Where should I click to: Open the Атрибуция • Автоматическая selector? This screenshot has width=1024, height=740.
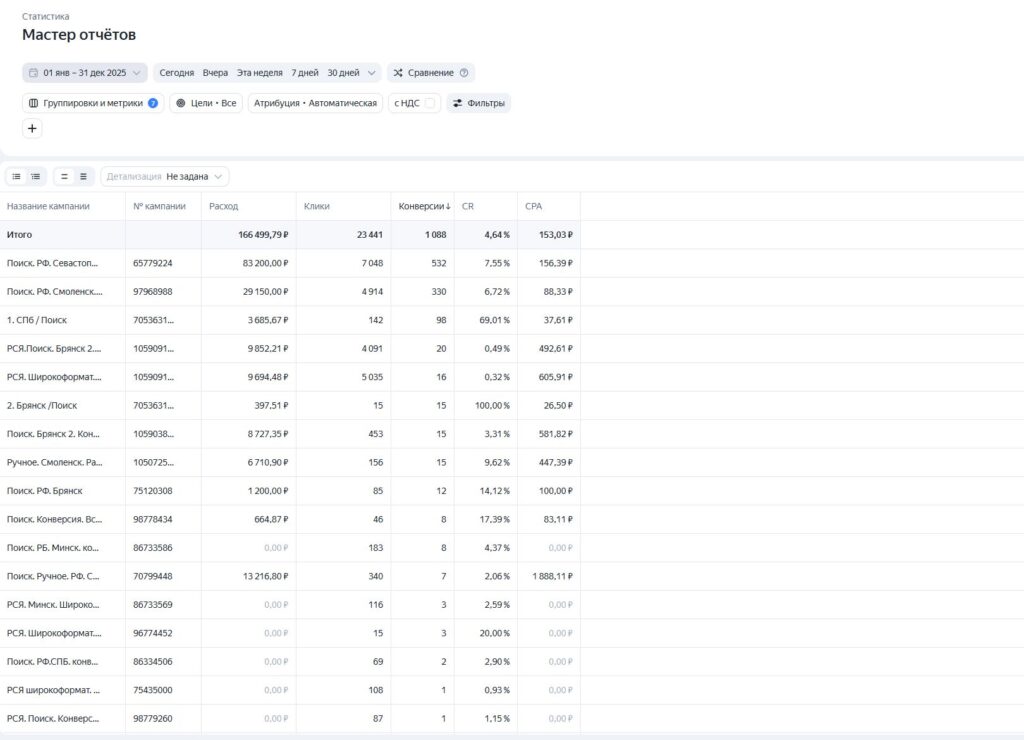click(x=315, y=103)
